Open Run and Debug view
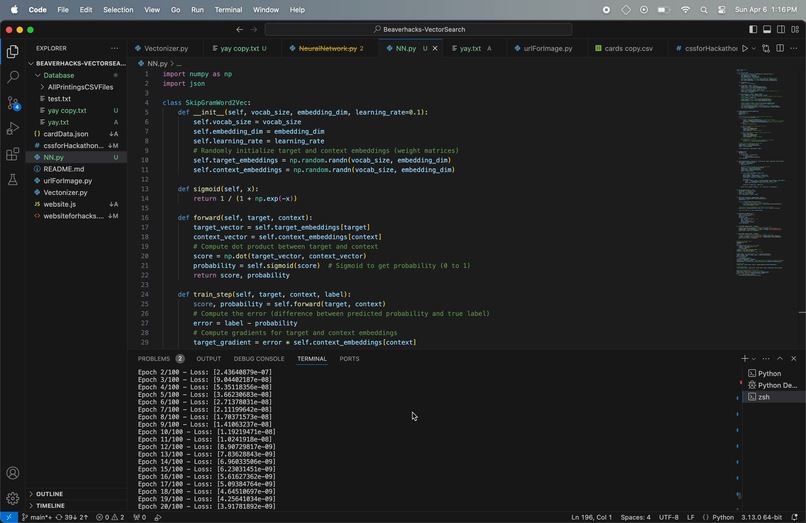 coord(12,128)
